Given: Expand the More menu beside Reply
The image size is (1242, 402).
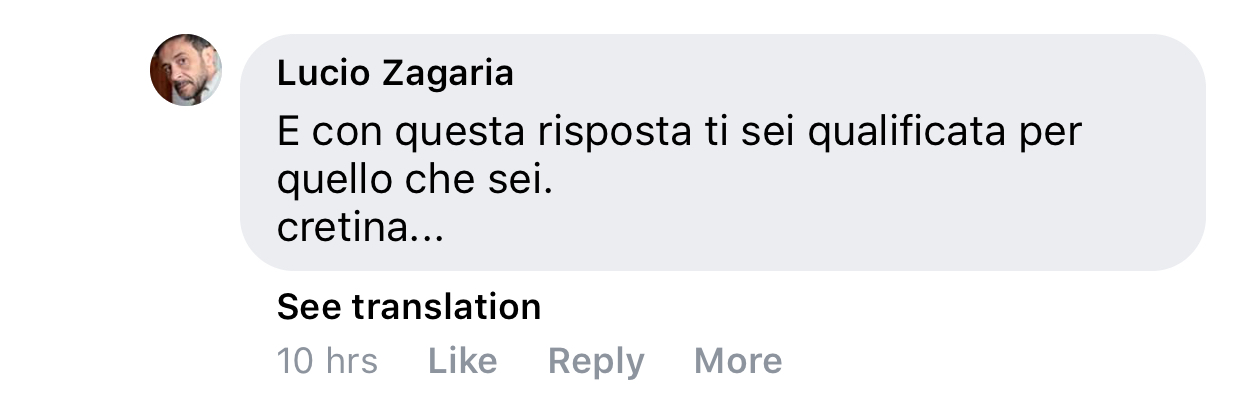Looking at the screenshot, I should [x=738, y=361].
